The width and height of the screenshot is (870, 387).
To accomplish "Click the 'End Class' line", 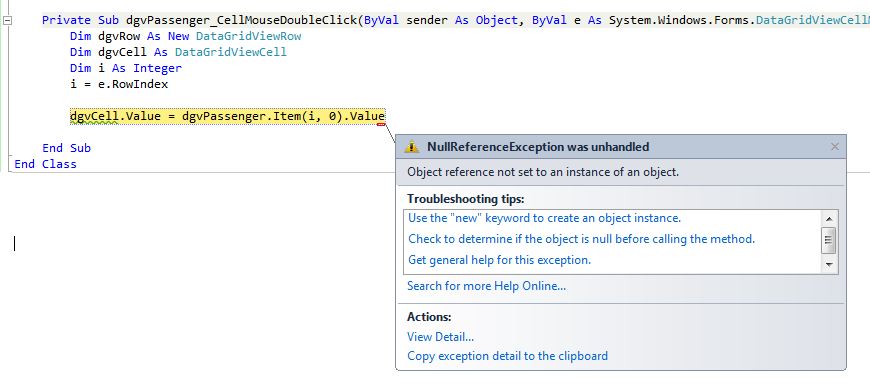I will 45,164.
